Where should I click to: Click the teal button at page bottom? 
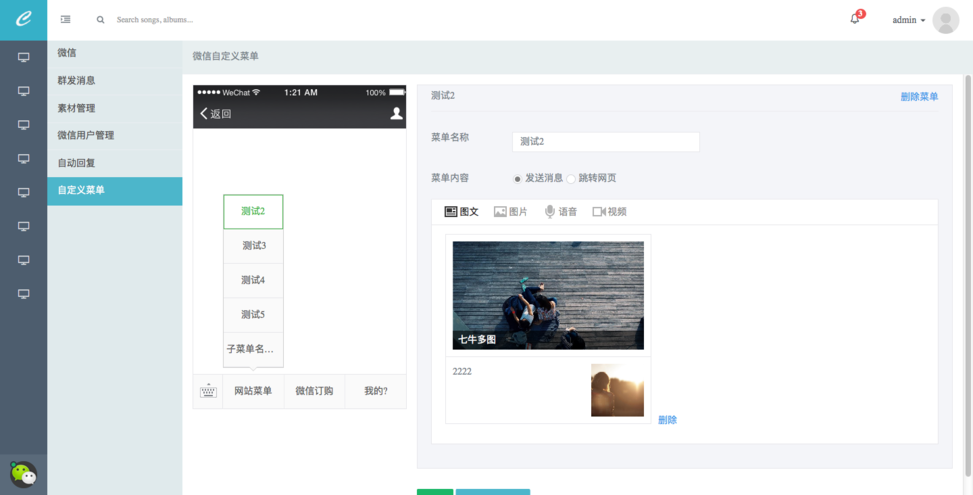tap(493, 492)
